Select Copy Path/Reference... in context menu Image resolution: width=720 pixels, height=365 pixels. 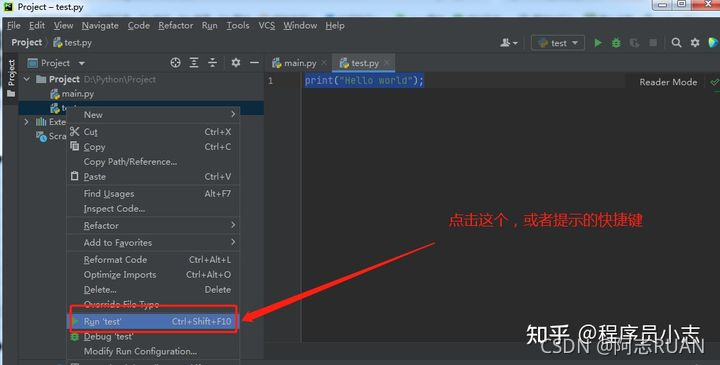click(153, 162)
